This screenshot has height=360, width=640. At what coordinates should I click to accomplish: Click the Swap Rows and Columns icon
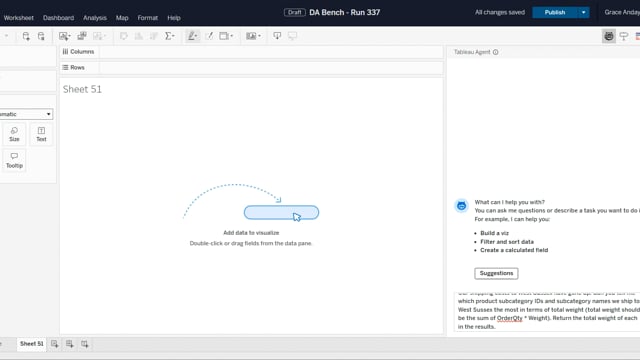(124, 36)
